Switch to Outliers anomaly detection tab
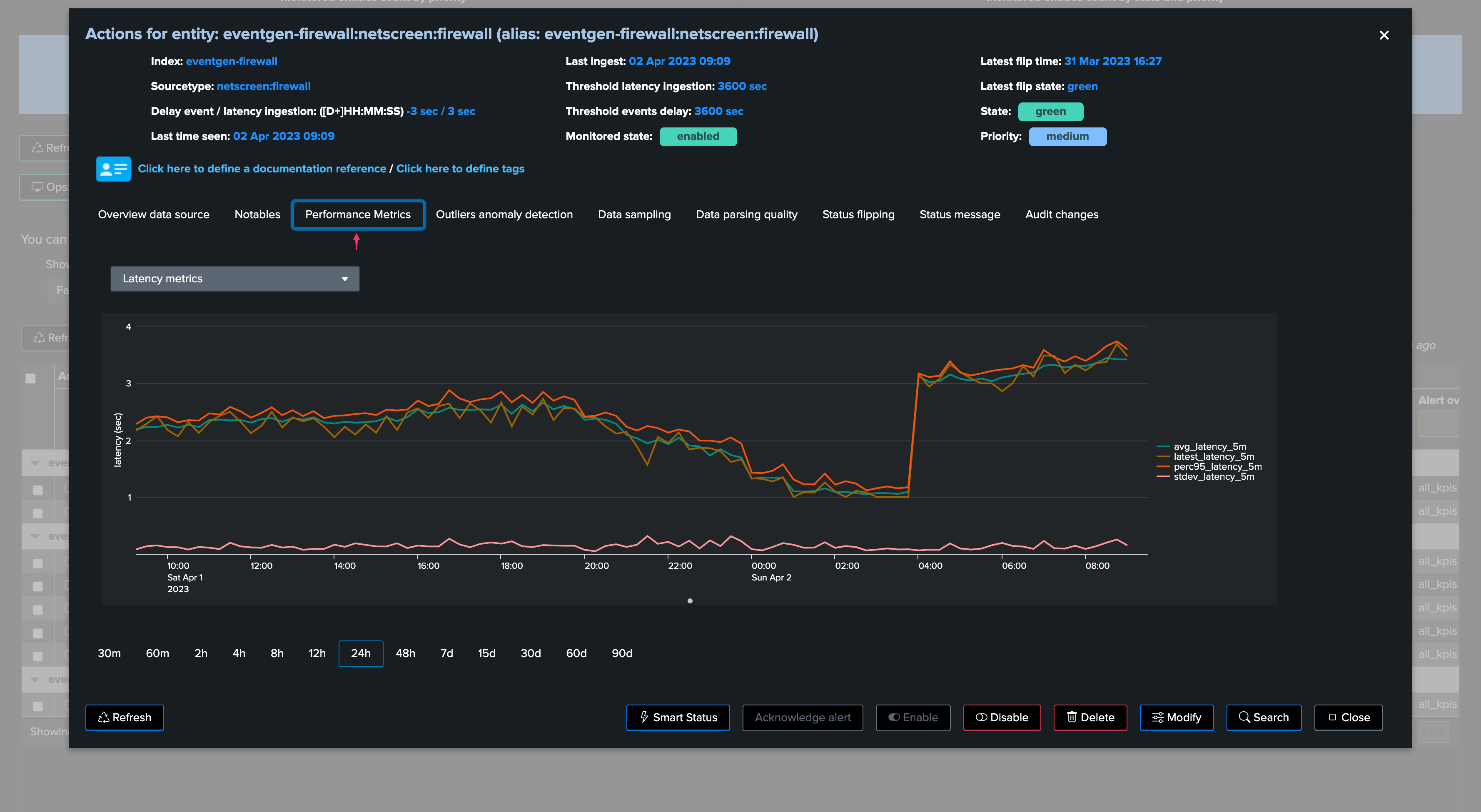Screen dimensions: 1481x812 tap(504, 214)
